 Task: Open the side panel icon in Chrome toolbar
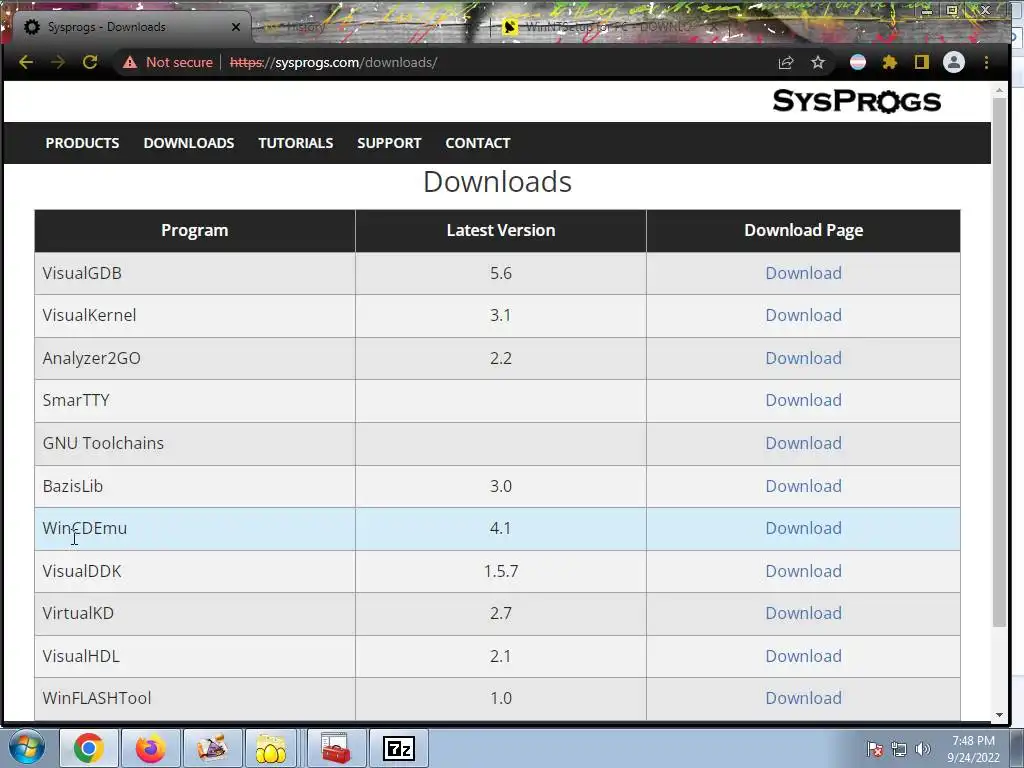pos(921,62)
